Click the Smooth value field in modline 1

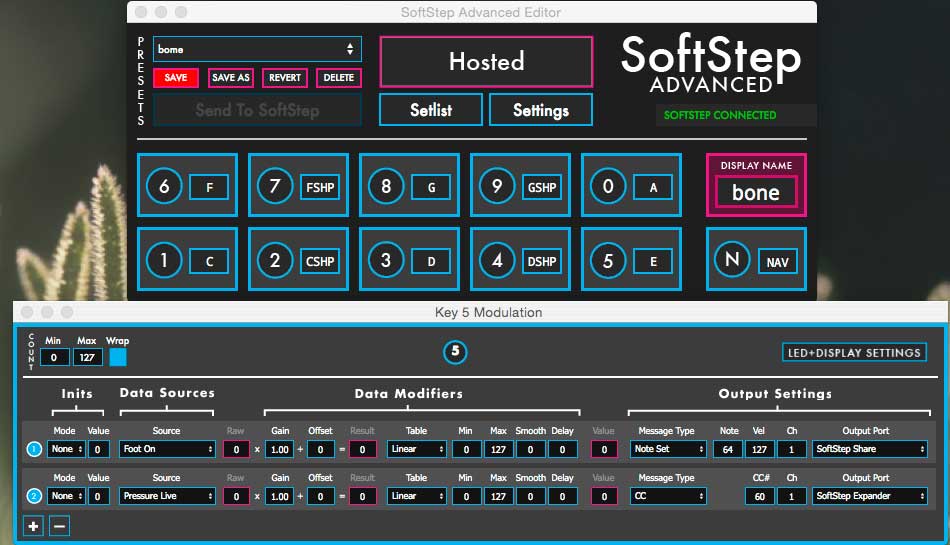click(x=530, y=450)
